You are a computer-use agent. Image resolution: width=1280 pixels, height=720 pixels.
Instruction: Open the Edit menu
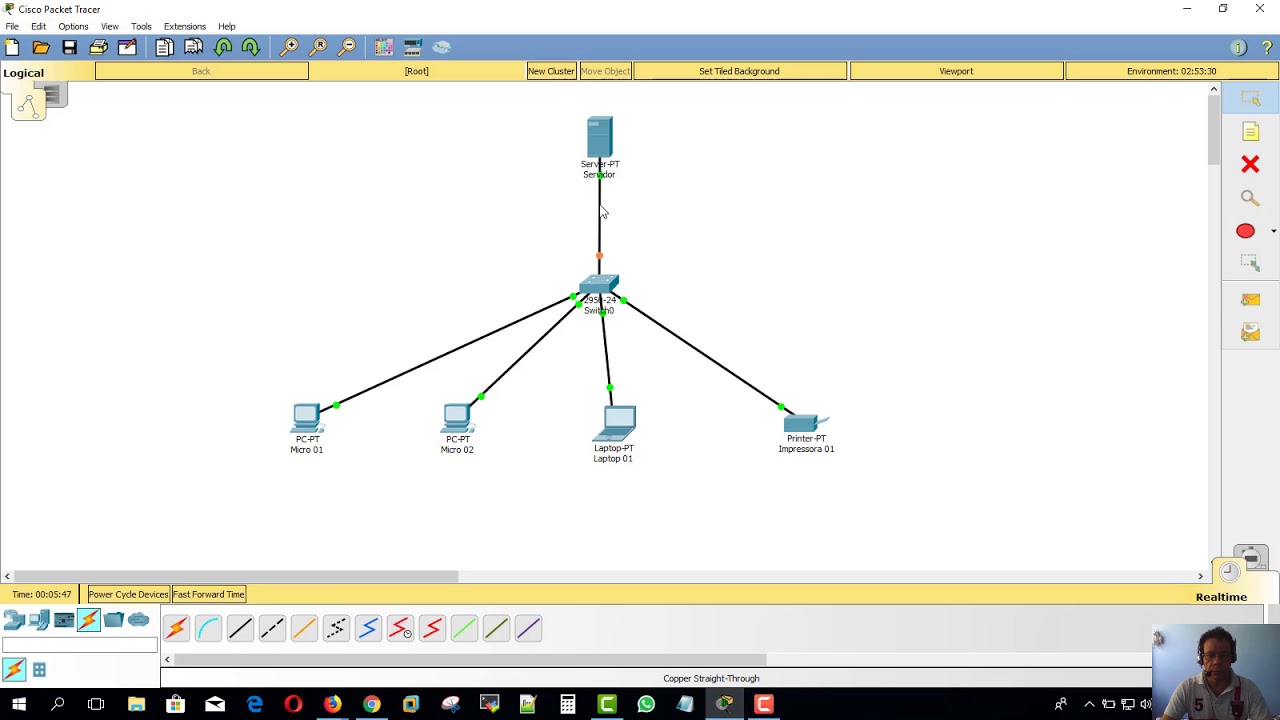click(38, 26)
